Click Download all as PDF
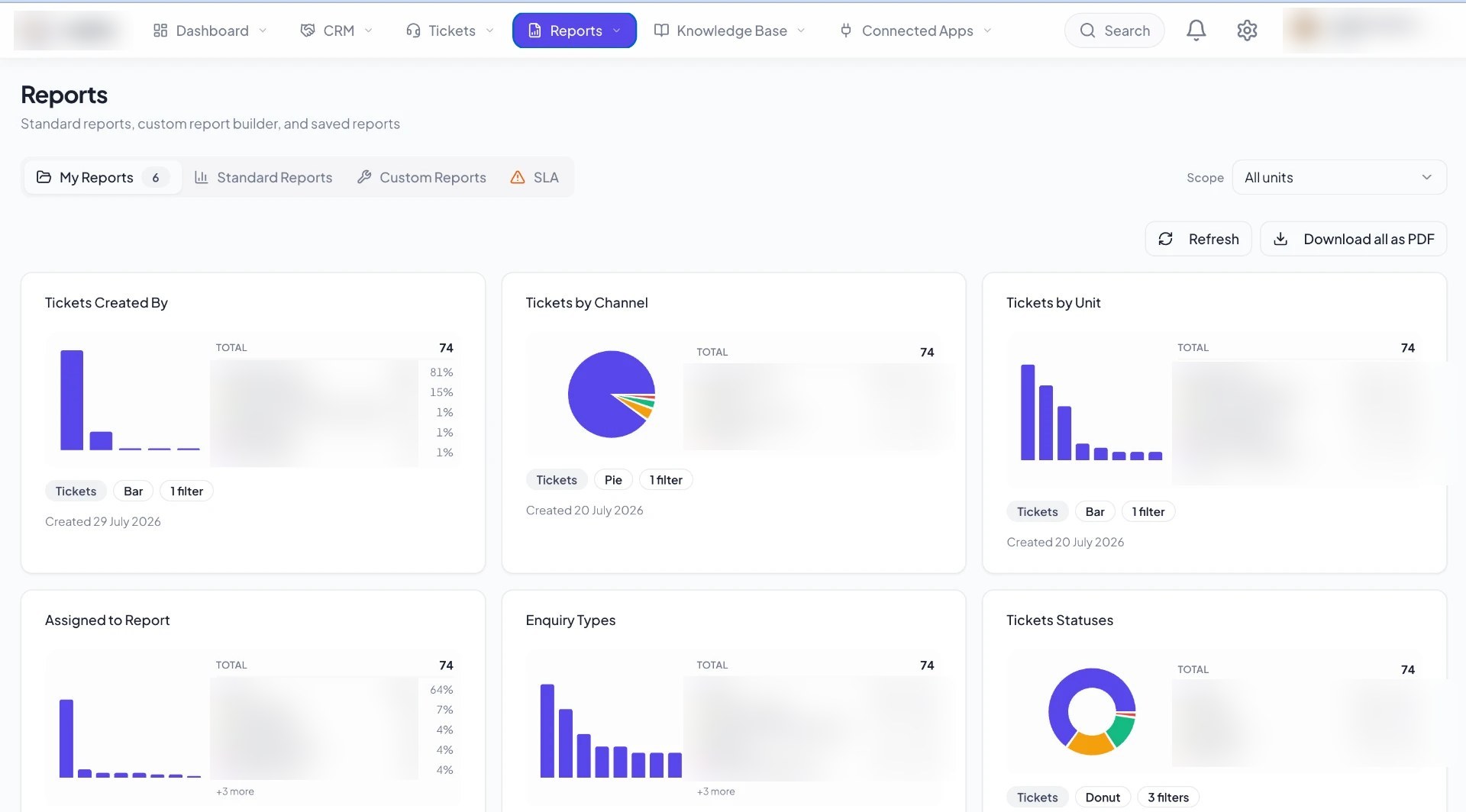The height and width of the screenshot is (812, 1466). click(1353, 239)
